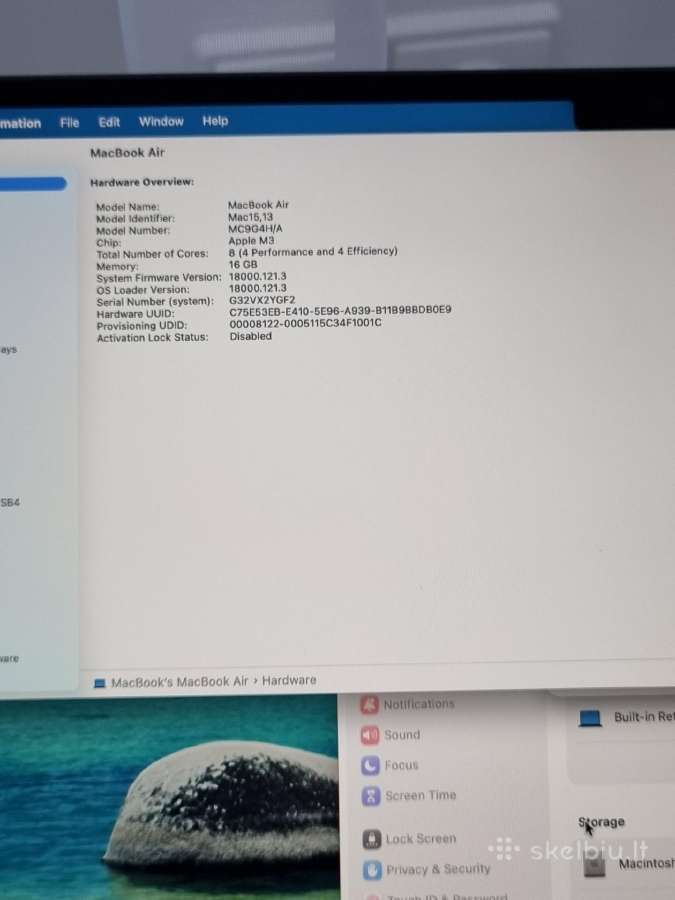Open Notifications icon in System Settings

click(x=370, y=705)
